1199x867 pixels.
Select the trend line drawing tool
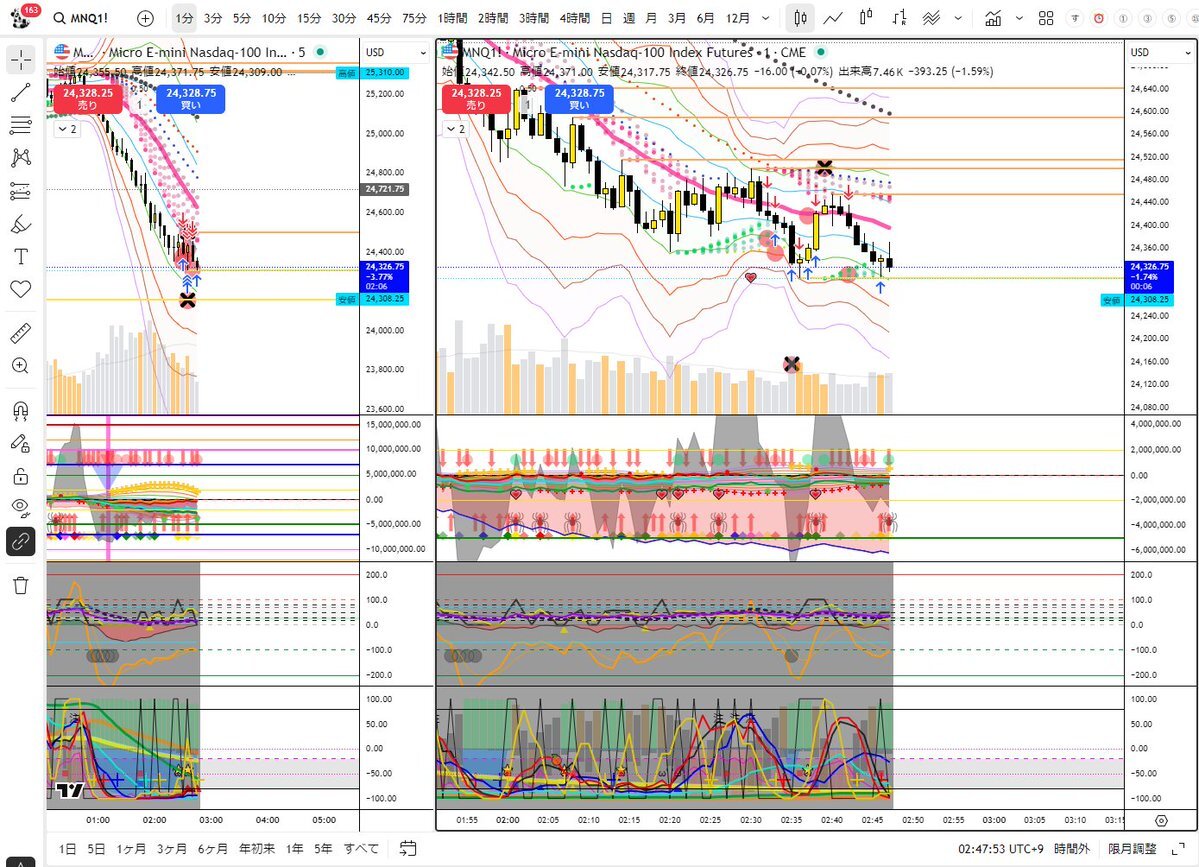20,93
